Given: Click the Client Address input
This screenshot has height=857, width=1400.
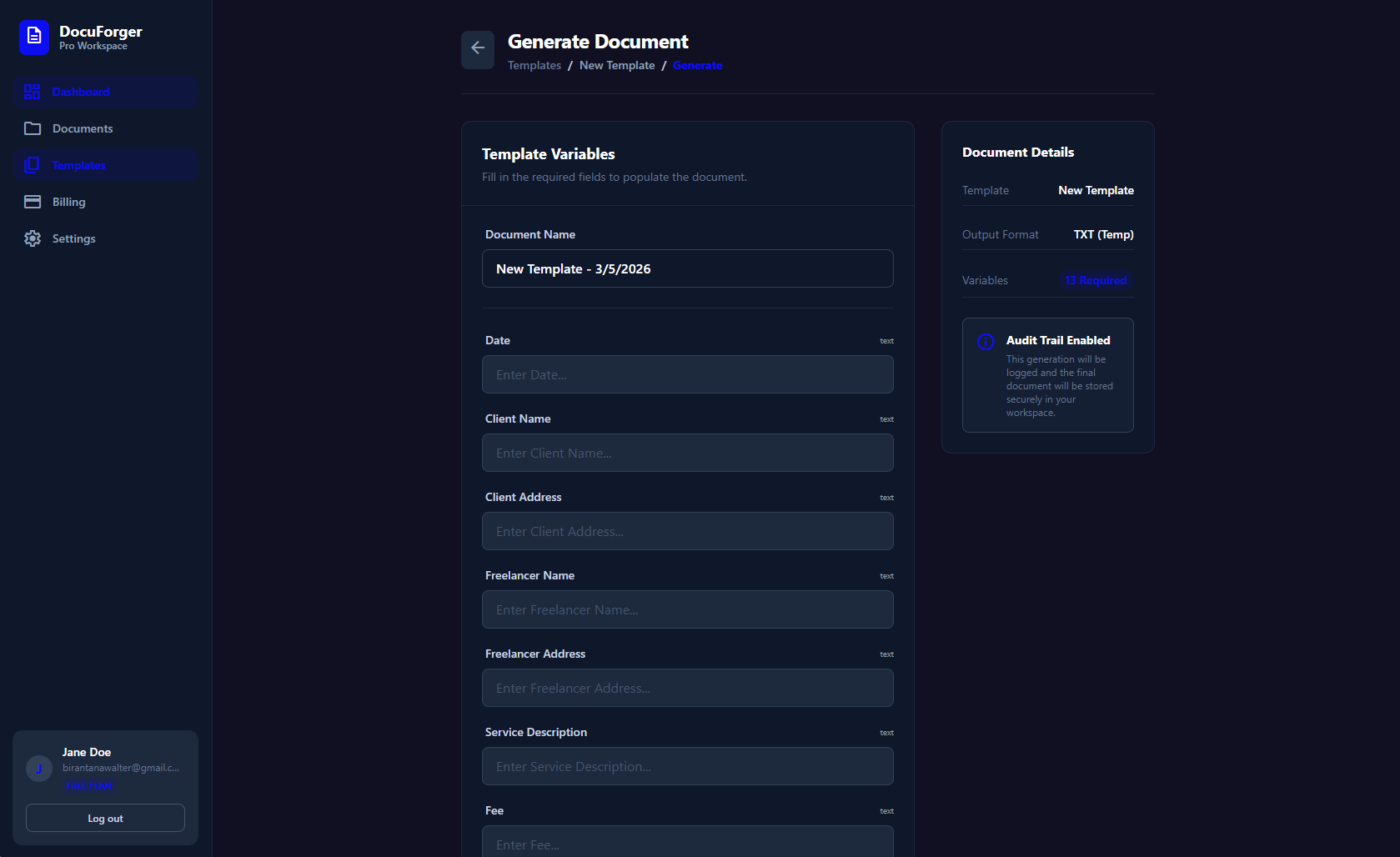Looking at the screenshot, I should coord(687,531).
